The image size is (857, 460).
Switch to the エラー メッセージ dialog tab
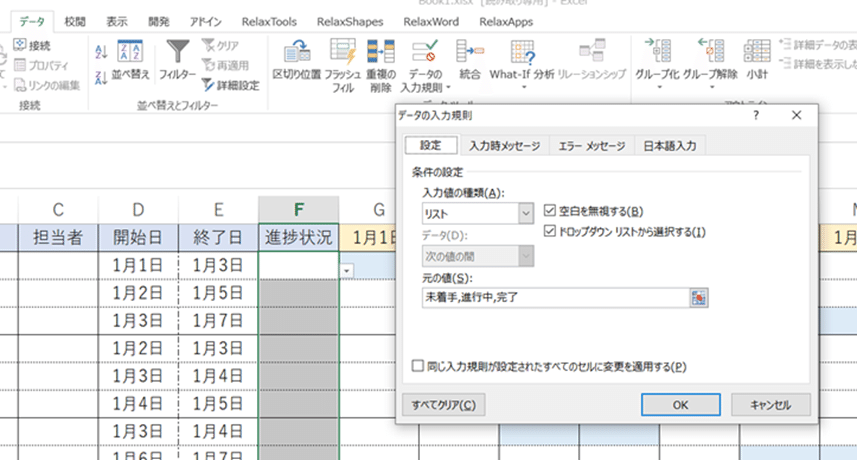pyautogui.click(x=591, y=146)
